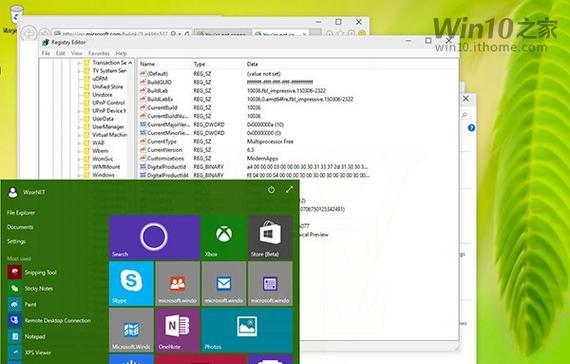Screen dimensions: 570x364
Task: Expand the TV System Ser registry key
Action: click(79, 71)
